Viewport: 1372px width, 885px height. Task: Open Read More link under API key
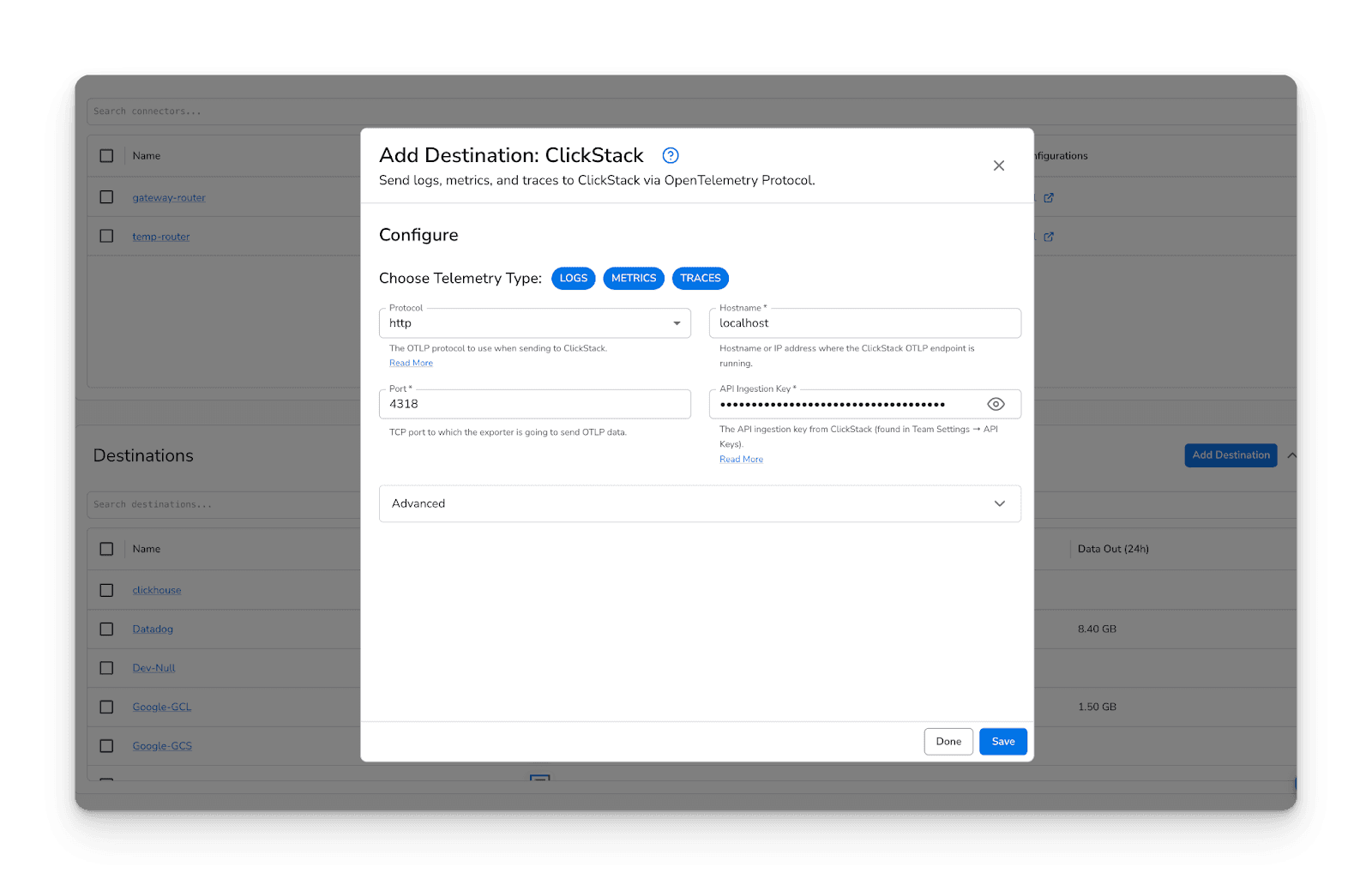[x=741, y=460]
